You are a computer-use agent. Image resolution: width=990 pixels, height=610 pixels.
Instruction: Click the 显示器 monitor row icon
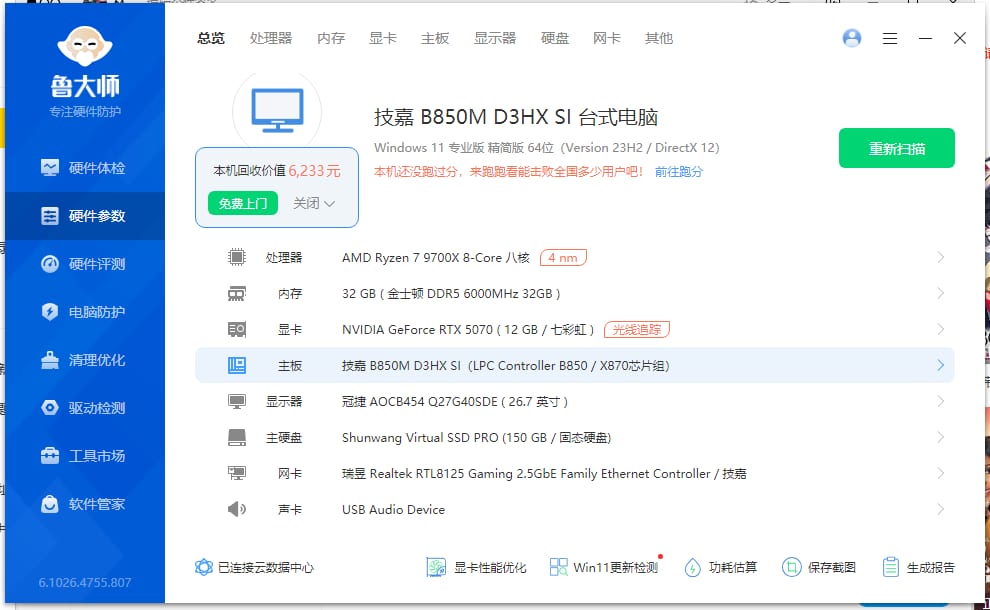pyautogui.click(x=237, y=402)
